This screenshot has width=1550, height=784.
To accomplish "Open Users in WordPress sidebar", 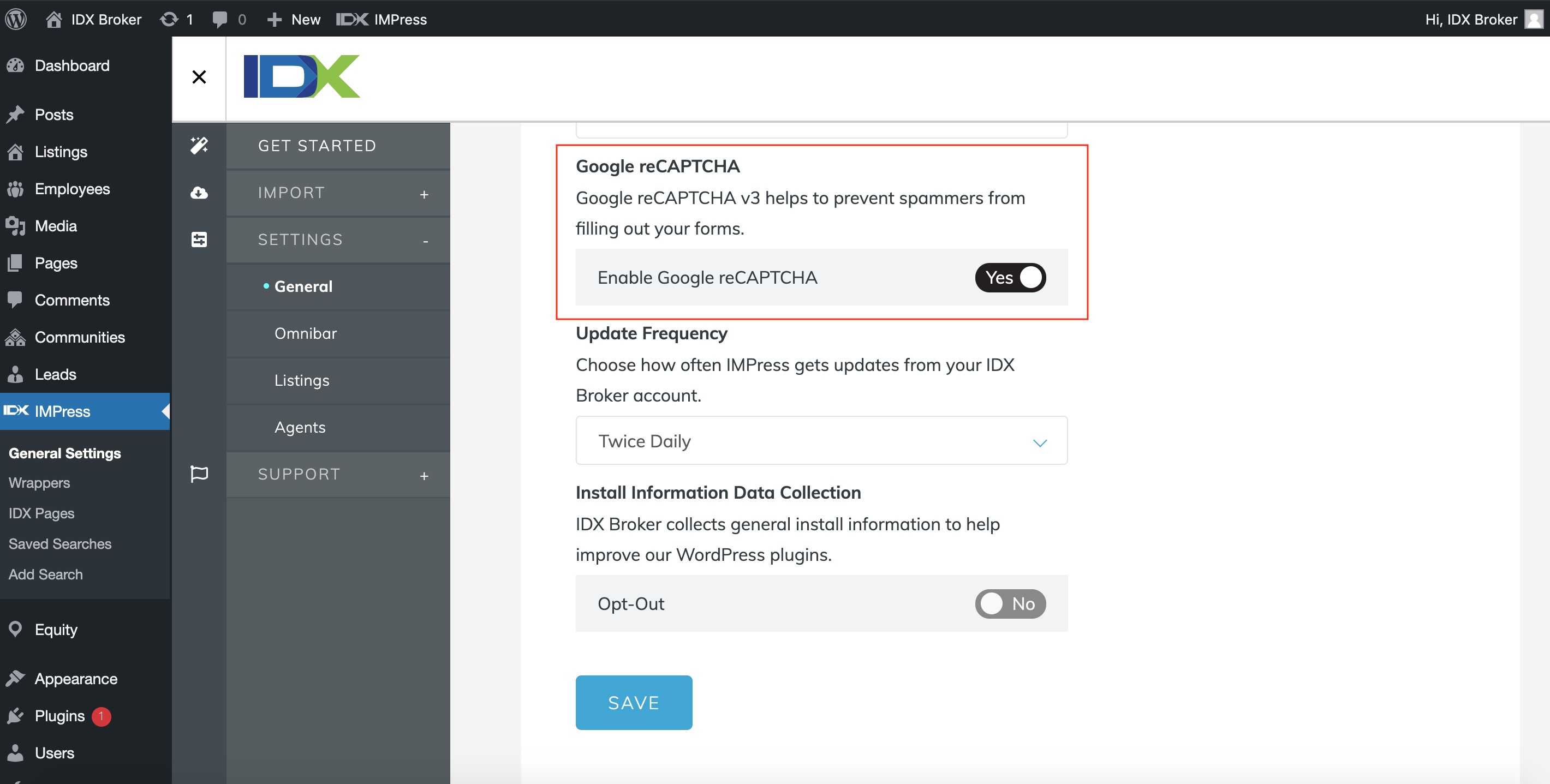I will pyautogui.click(x=86, y=753).
